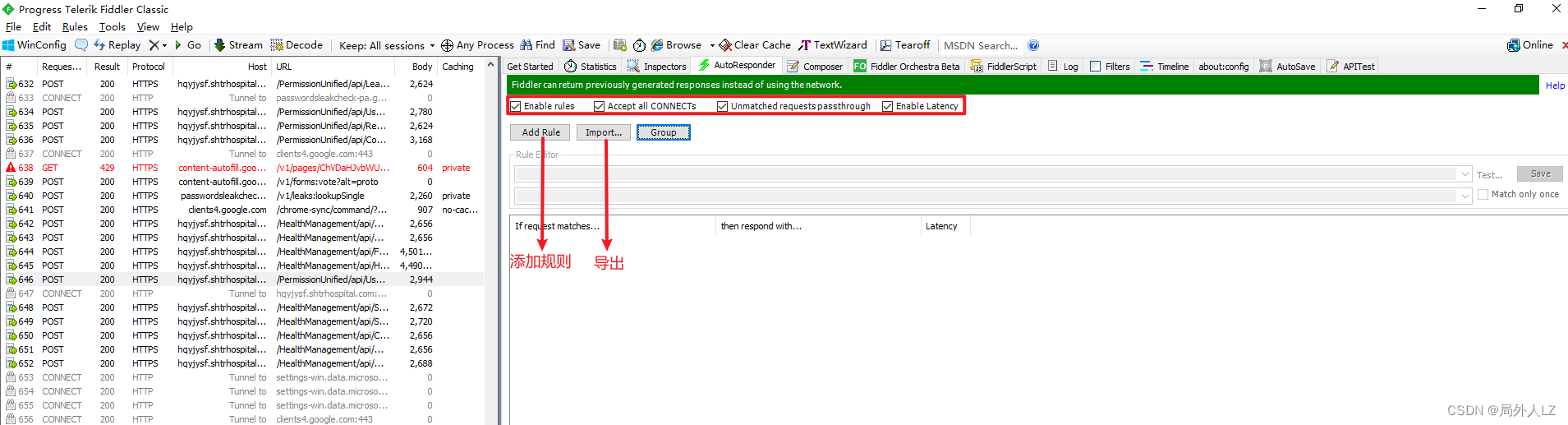The width and height of the screenshot is (1568, 425).
Task: Open the Edit menu
Action: tap(42, 27)
